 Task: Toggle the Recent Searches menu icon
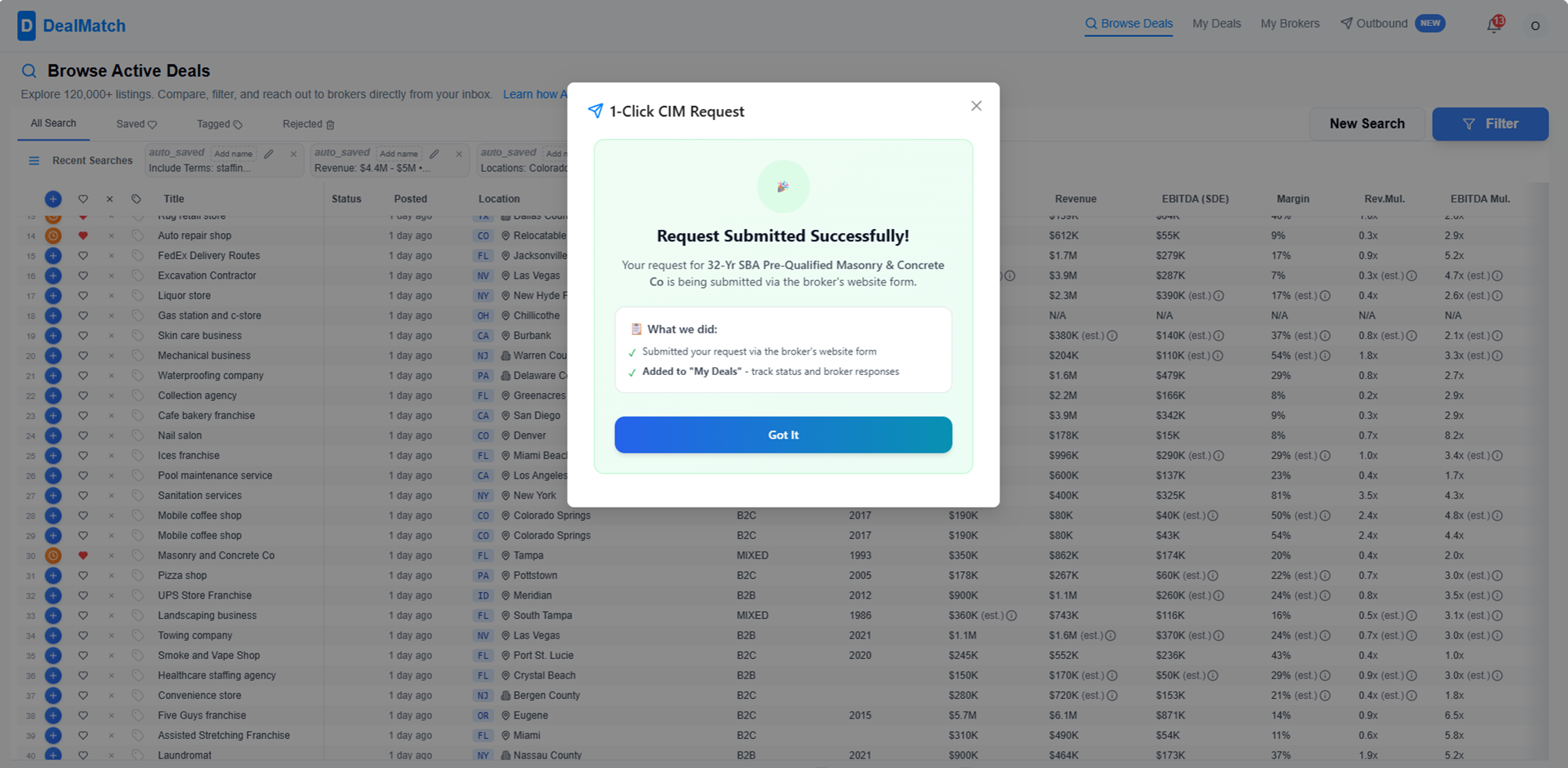pos(34,161)
